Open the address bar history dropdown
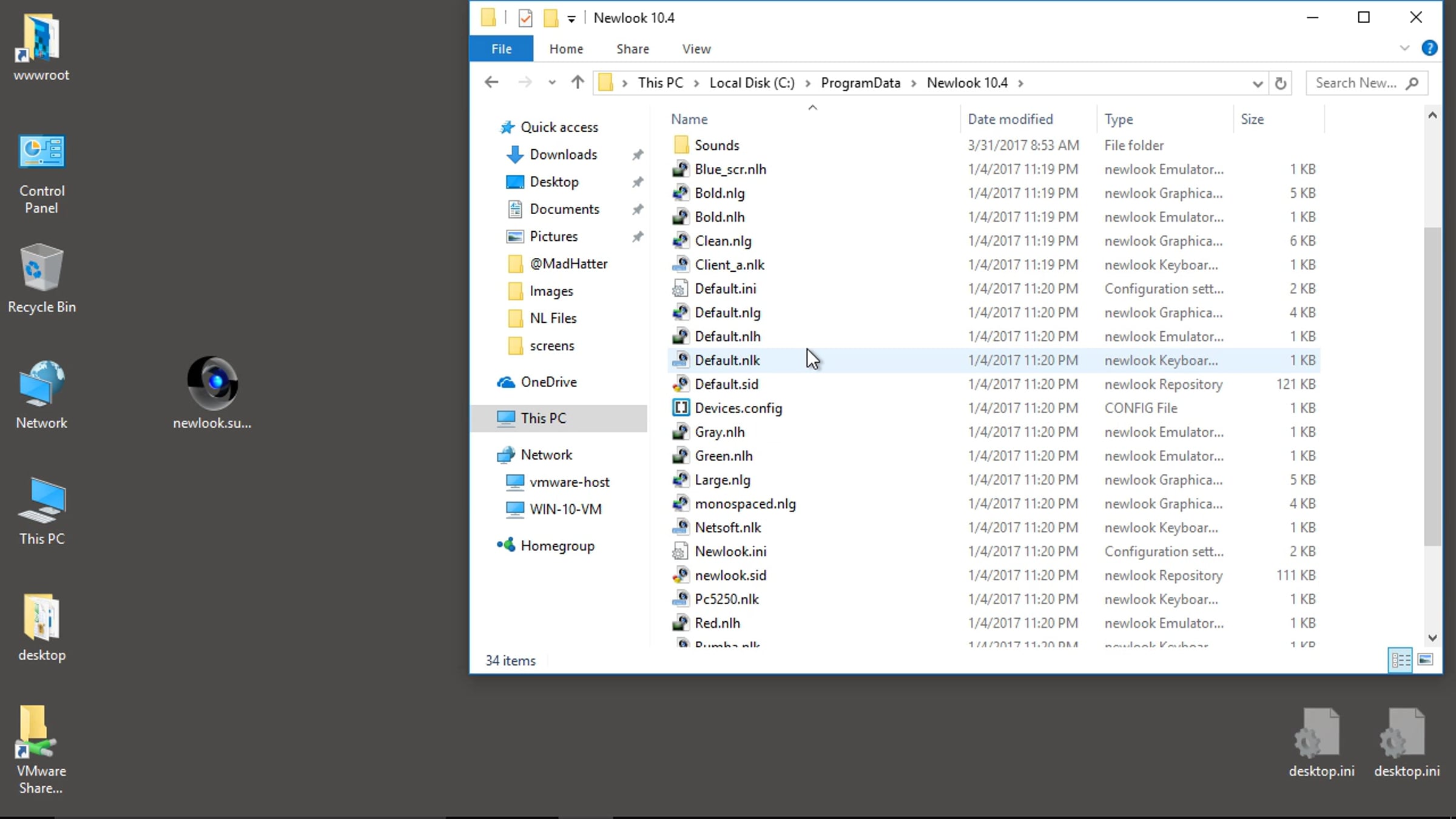 coord(1257,83)
